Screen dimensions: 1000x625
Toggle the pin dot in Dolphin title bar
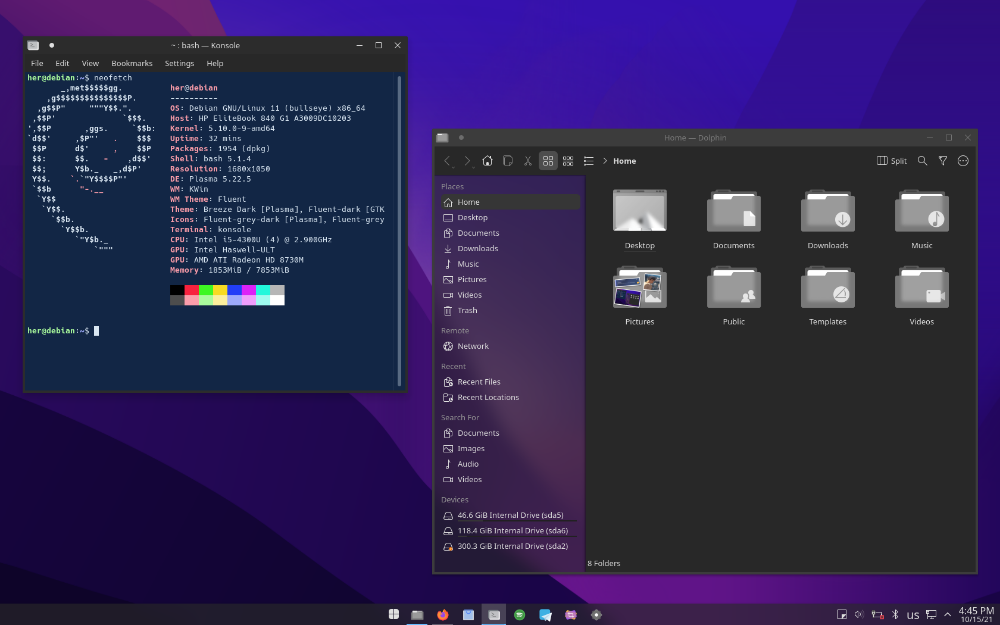[461, 138]
